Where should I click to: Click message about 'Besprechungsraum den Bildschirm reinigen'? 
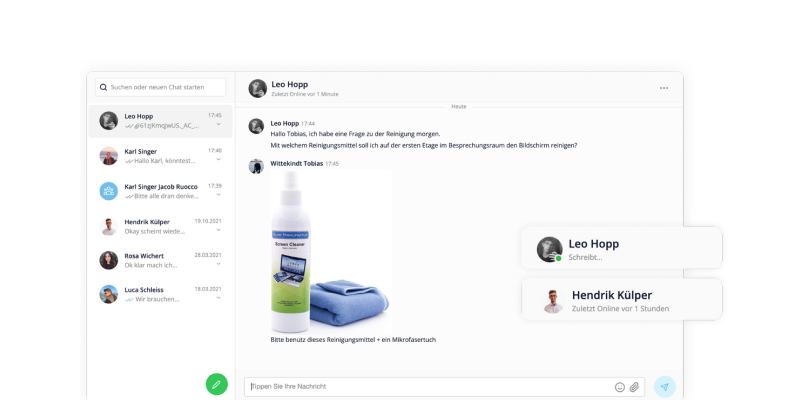tap(424, 145)
